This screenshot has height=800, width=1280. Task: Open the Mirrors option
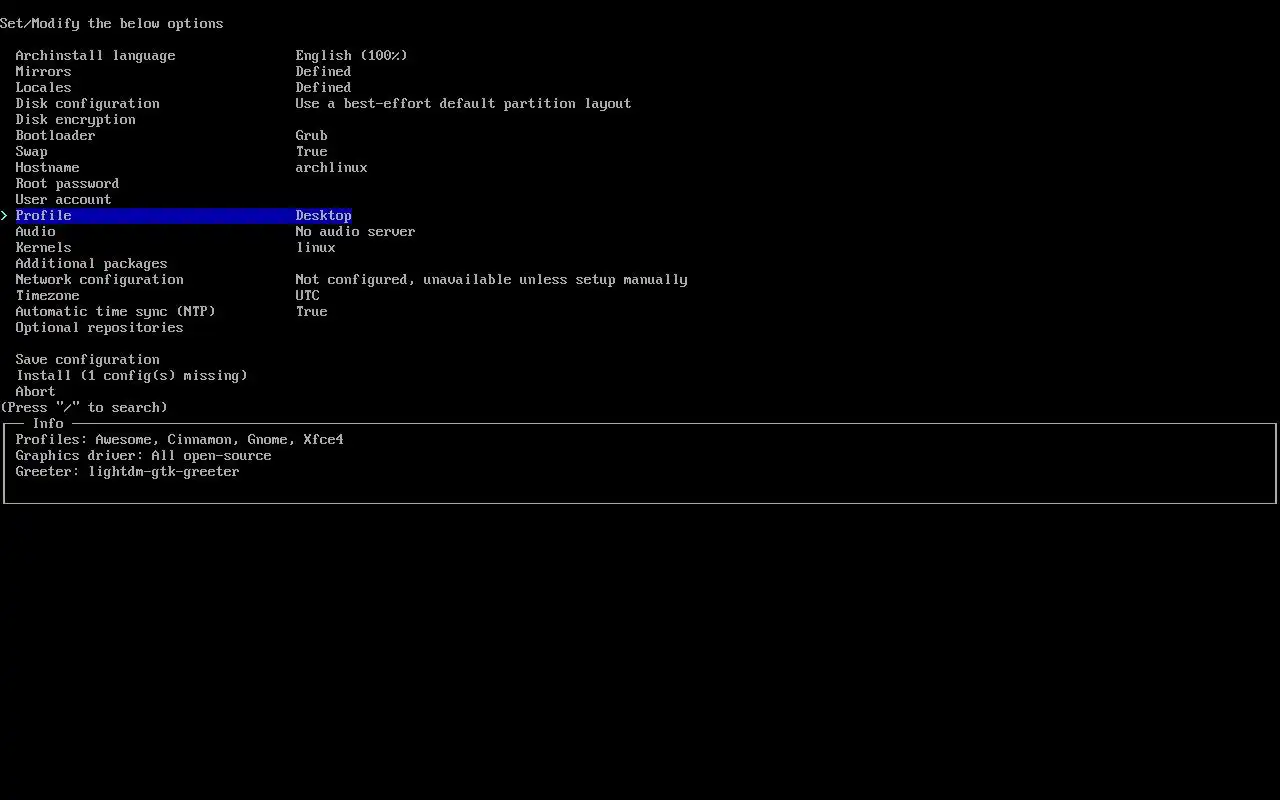pyautogui.click(x=43, y=71)
